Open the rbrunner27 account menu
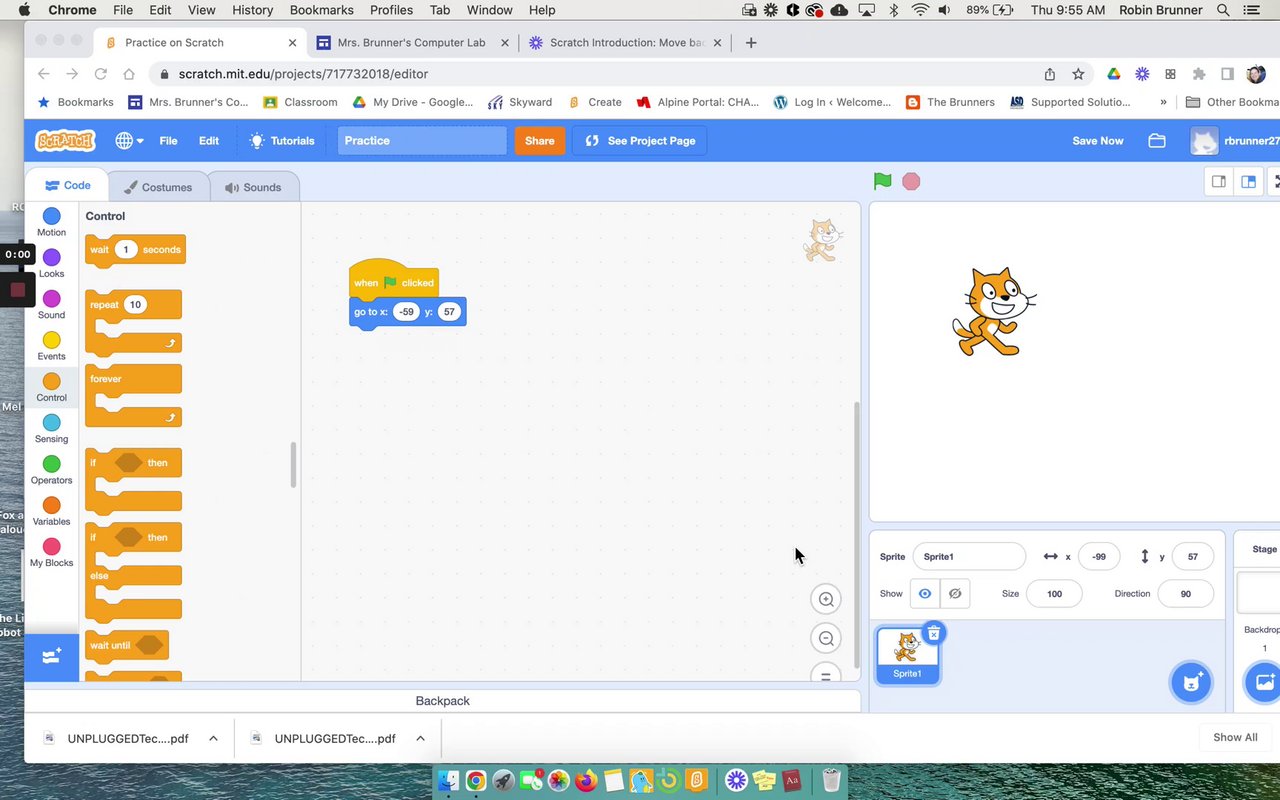The height and width of the screenshot is (800, 1280). (1235, 141)
